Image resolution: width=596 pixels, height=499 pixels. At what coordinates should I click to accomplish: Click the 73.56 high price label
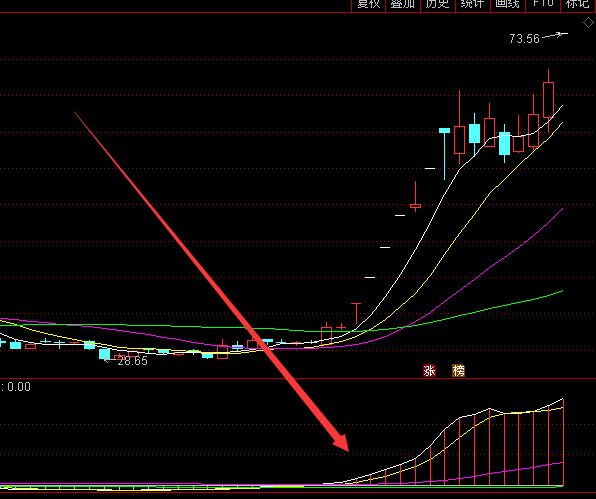coord(524,38)
